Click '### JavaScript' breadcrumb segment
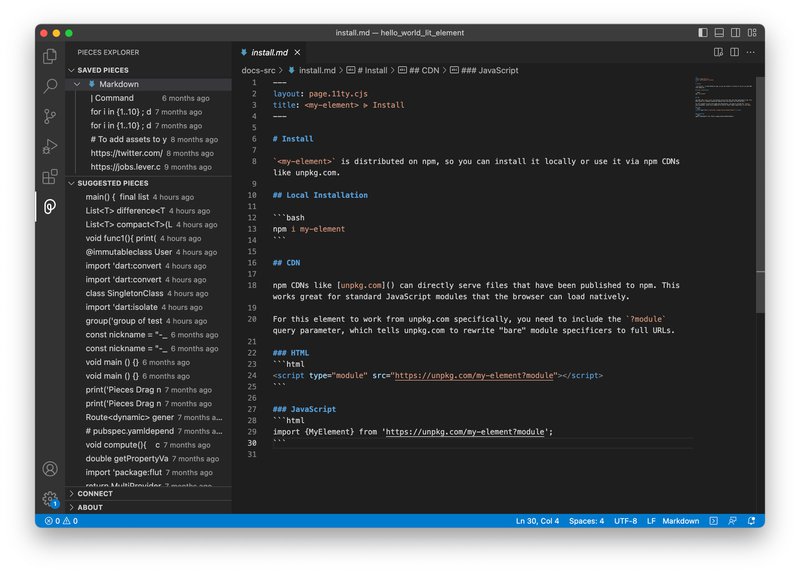Screen dimensions: 800x574 (484, 70)
